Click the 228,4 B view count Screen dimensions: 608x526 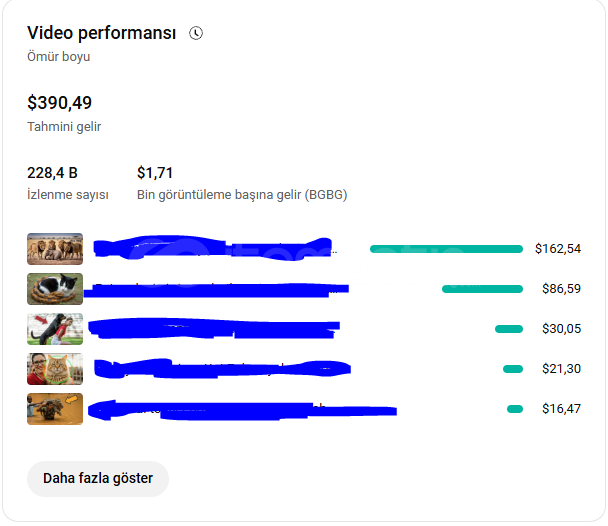click(x=52, y=173)
